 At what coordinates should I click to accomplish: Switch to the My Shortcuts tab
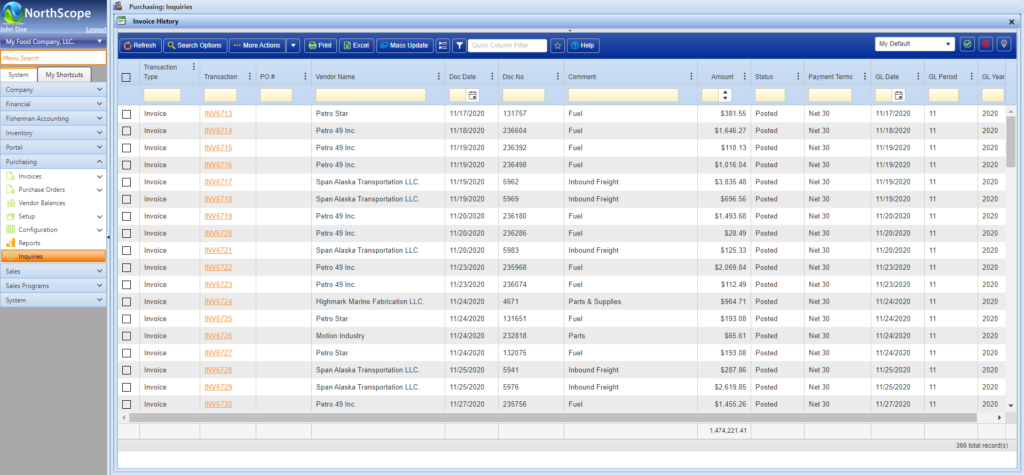[64, 75]
